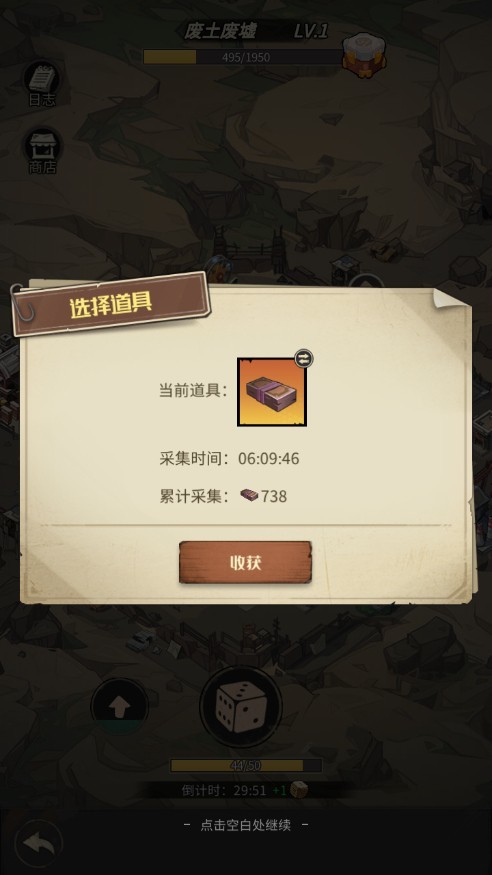Click the 采集时间 06:09:46 value
Image resolution: width=492 pixels, height=875 pixels.
[x=269, y=459]
